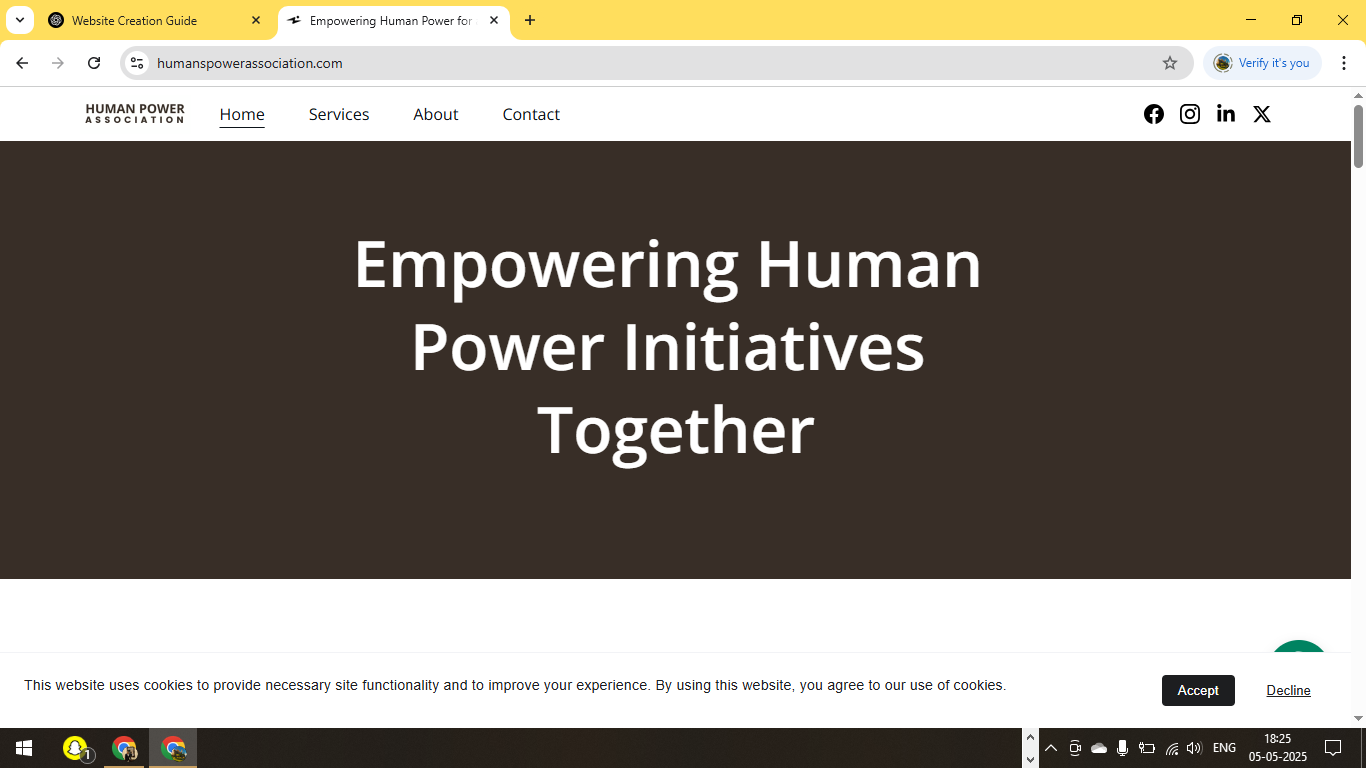Click the Human Power Association logo
Viewport: 1366px width, 768px height.
click(134, 114)
